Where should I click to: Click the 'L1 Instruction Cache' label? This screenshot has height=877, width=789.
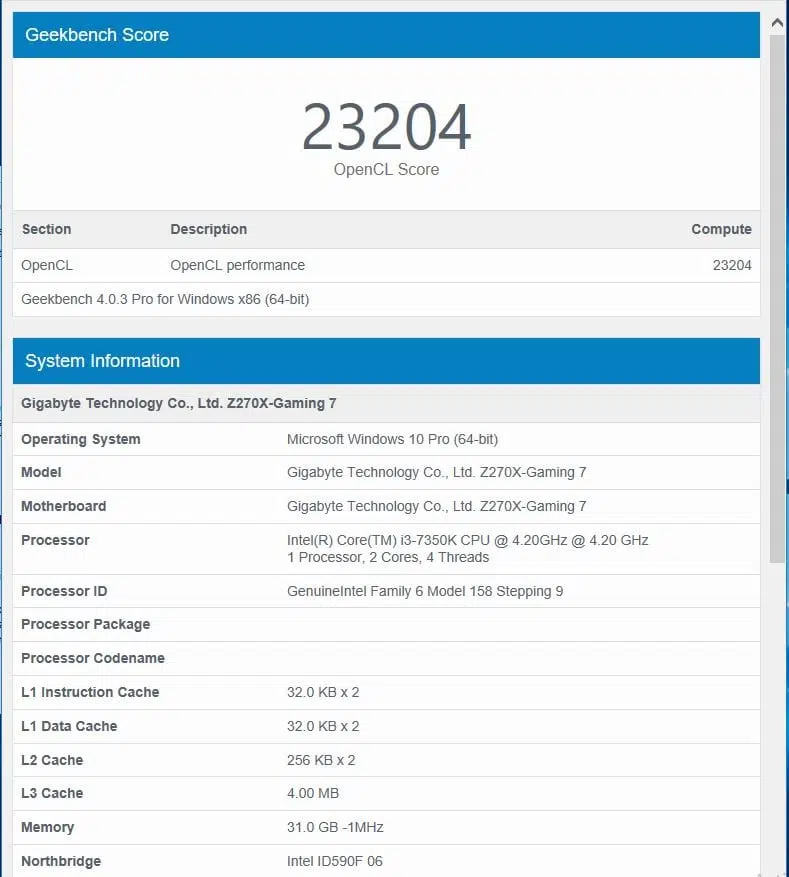pos(90,692)
